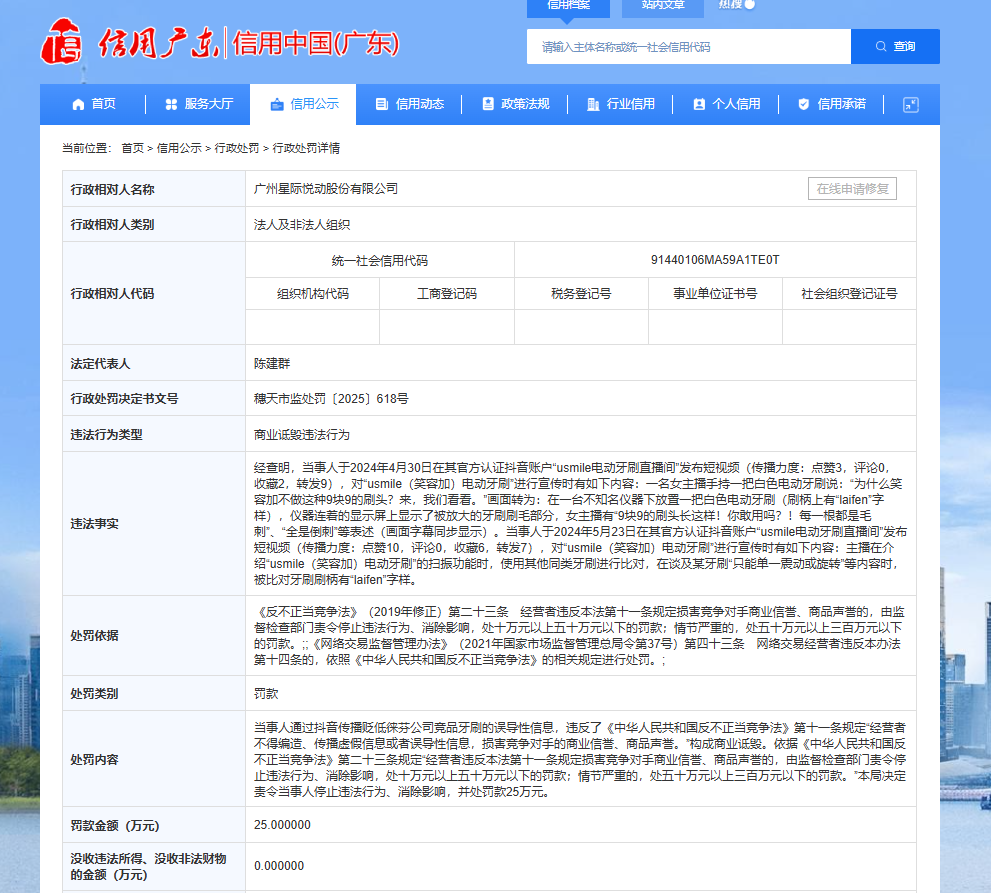Click the 社会组织登记证号 column header
The width and height of the screenshot is (991, 893).
click(x=849, y=294)
